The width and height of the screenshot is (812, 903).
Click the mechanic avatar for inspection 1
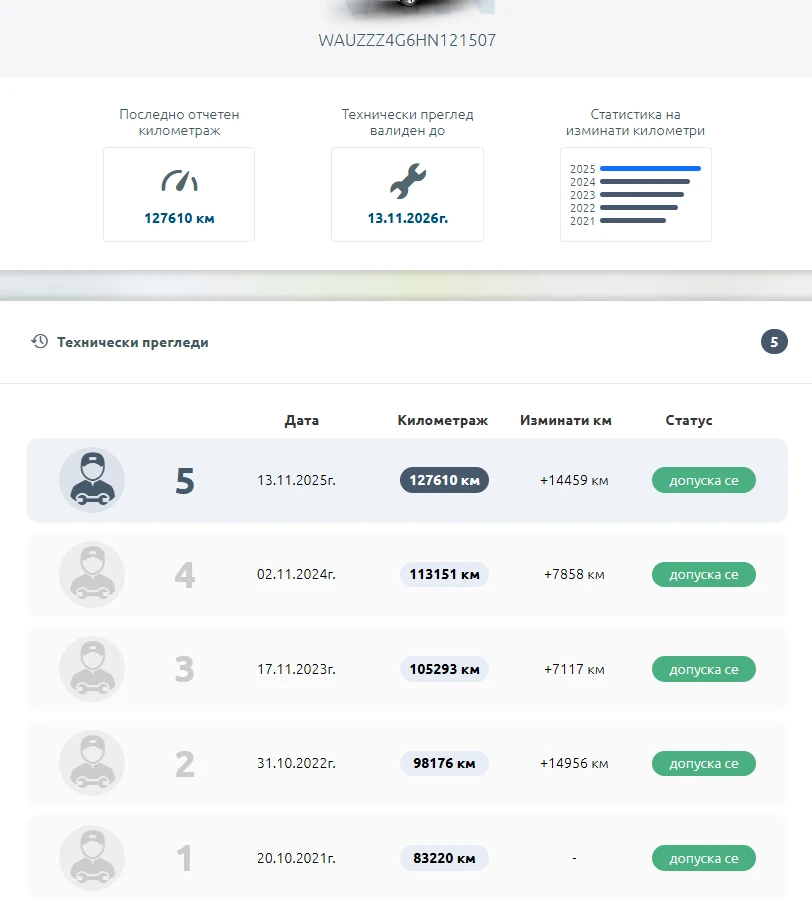pyautogui.click(x=92, y=858)
